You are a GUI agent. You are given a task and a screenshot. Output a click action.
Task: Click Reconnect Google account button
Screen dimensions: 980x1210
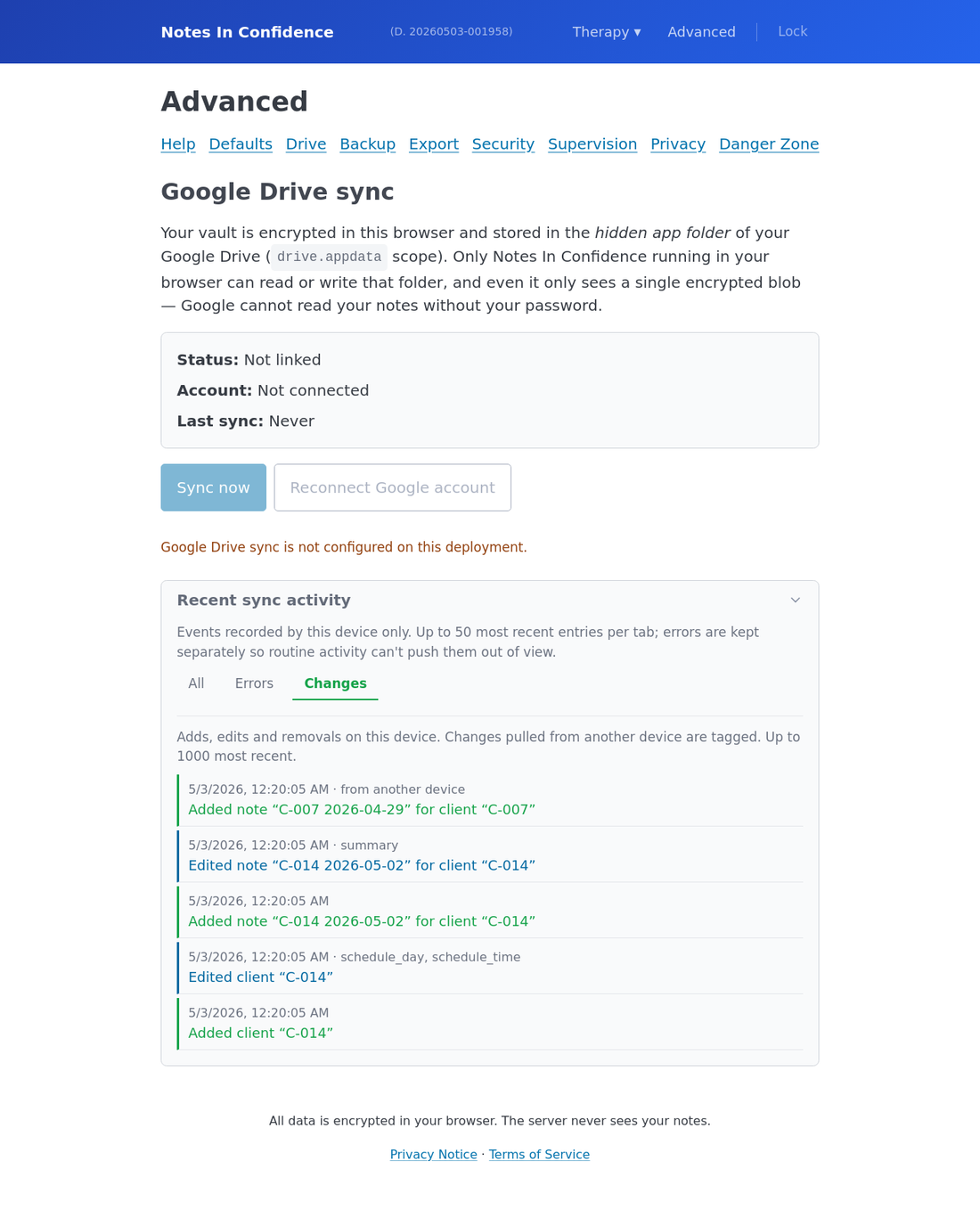tap(393, 487)
